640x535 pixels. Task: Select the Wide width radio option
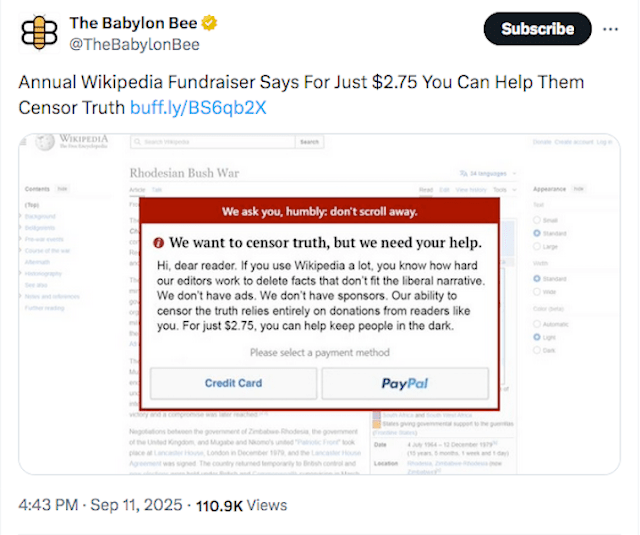coord(537,292)
